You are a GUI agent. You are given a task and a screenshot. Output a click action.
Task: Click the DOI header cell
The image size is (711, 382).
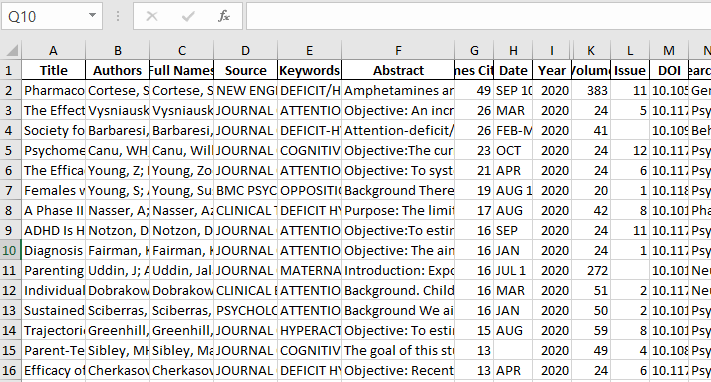669,70
